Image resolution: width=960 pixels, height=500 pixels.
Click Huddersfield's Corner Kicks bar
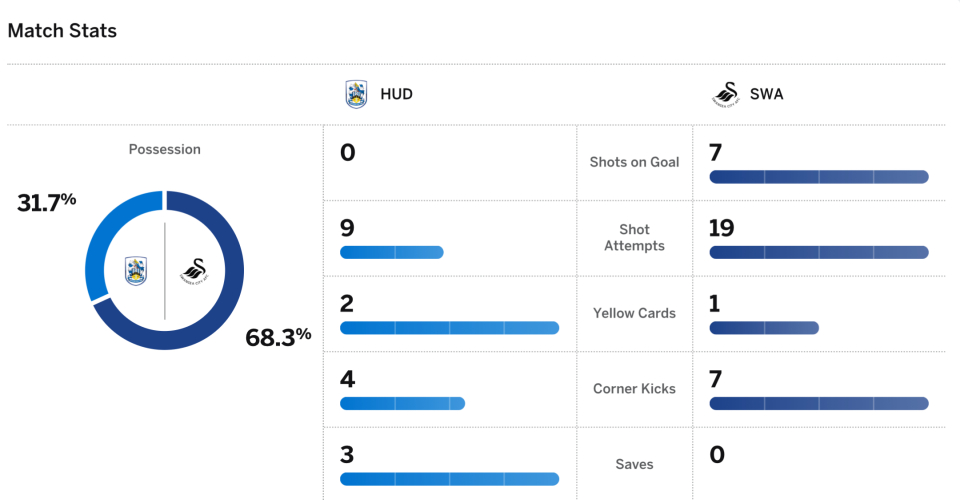402,403
